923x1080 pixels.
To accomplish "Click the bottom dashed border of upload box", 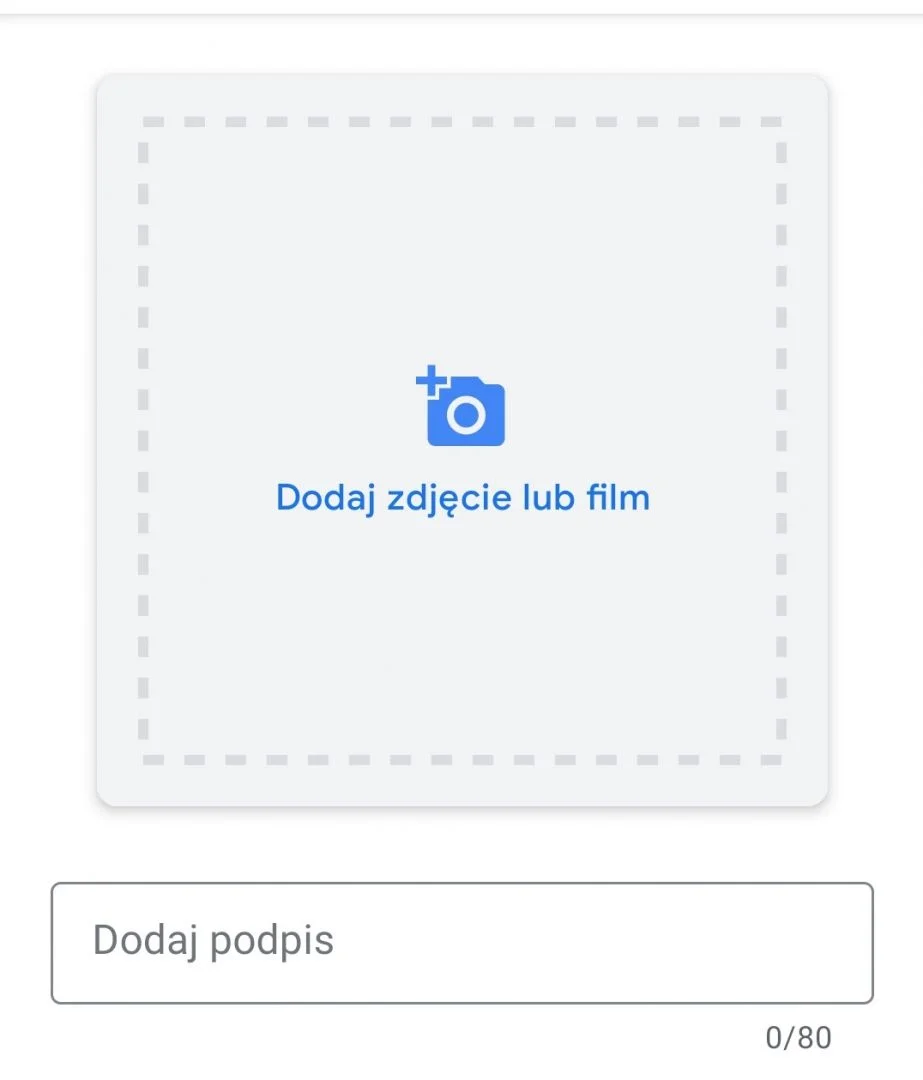I will point(462,760).
